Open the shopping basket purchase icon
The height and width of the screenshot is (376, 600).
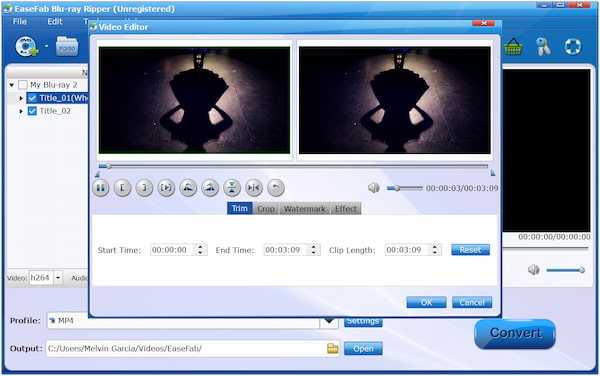513,47
